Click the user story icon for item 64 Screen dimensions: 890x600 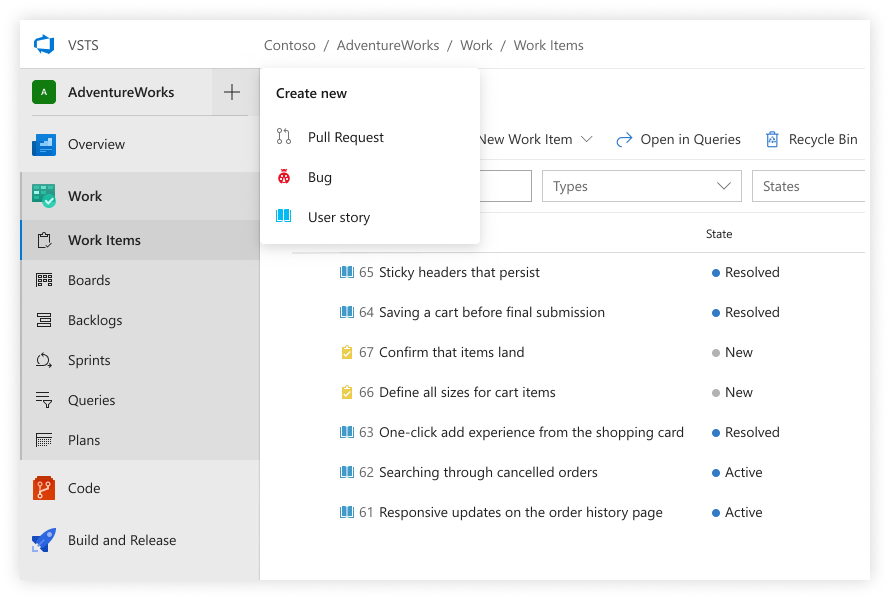347,312
